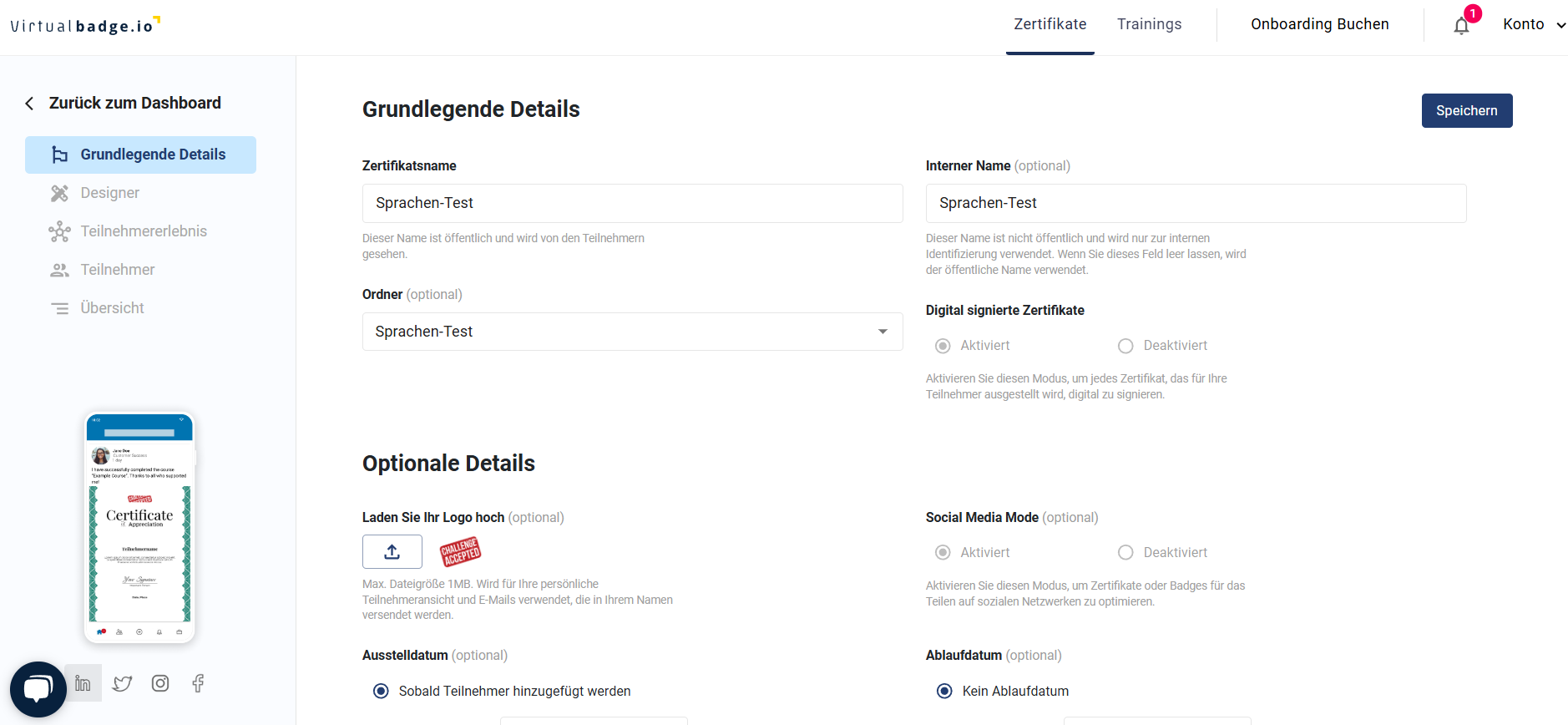Select the Facebook preview icon
1568x725 pixels.
pos(198,683)
